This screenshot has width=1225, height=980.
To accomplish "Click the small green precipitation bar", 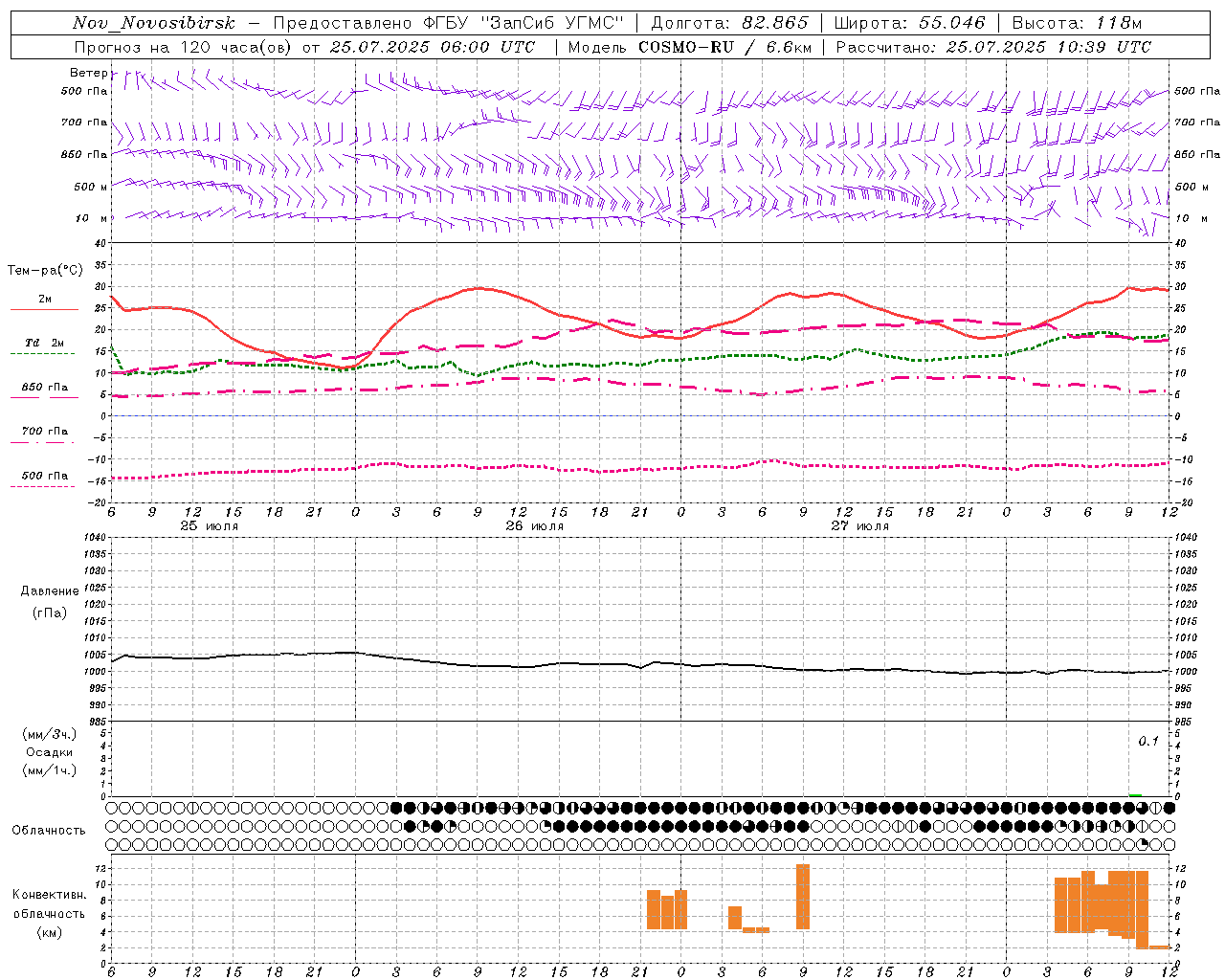I will tap(1135, 794).
